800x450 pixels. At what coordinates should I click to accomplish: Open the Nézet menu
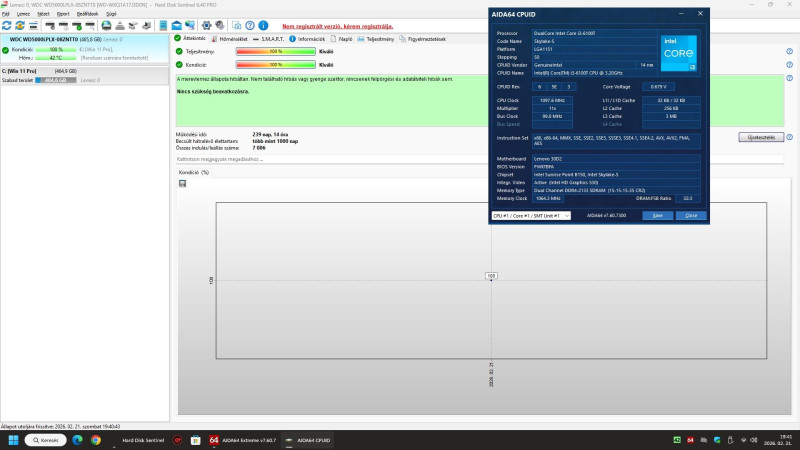click(x=43, y=14)
